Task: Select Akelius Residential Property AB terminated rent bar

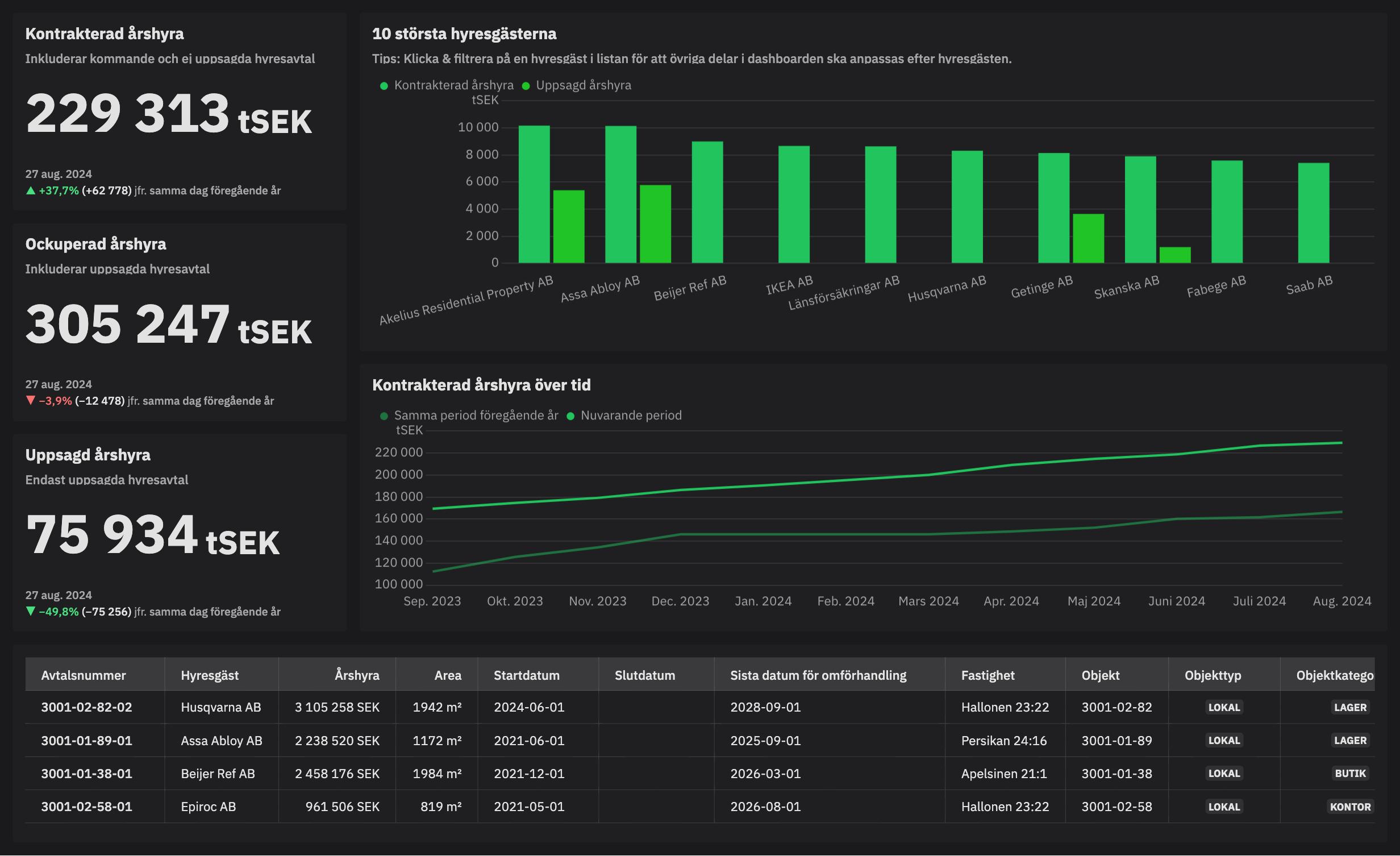Action: (569, 227)
